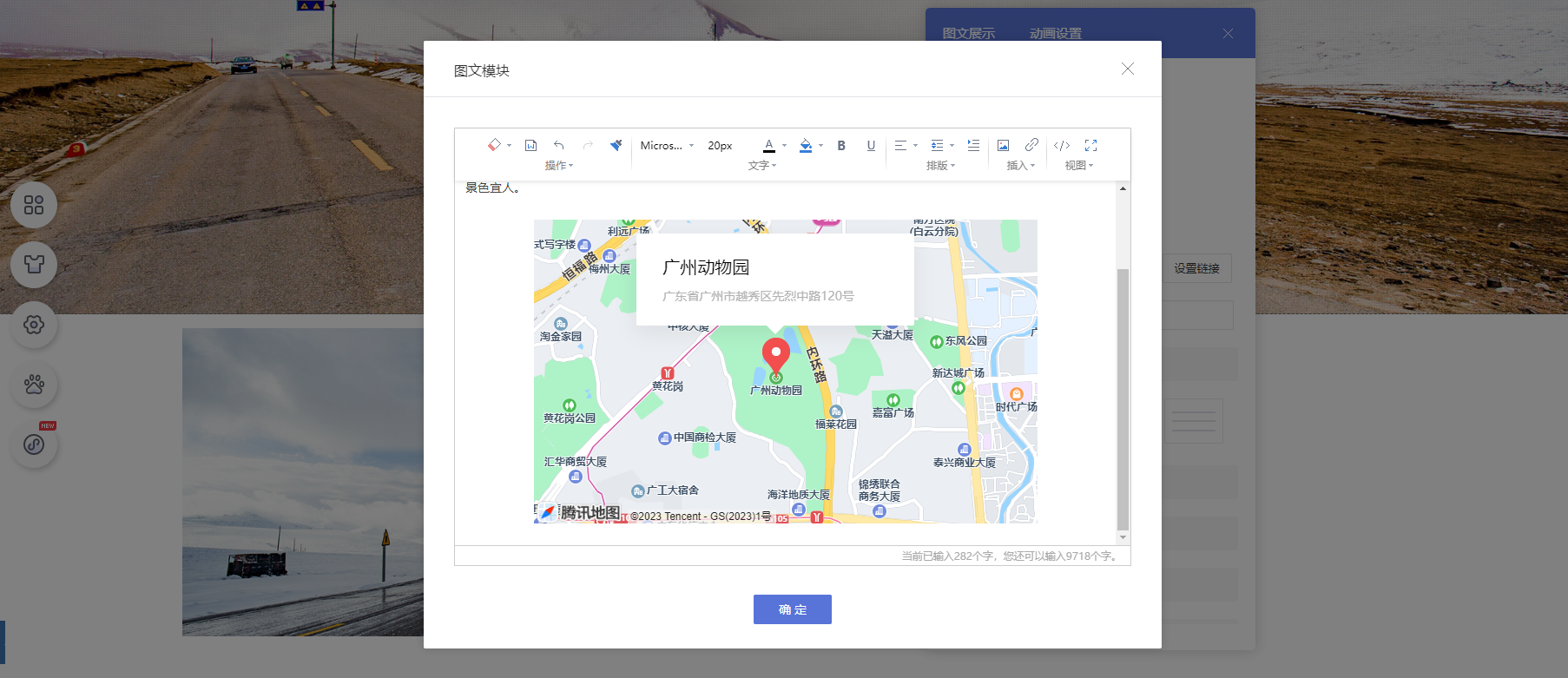Click the indent icon
This screenshot has height=678, width=1568.
click(973, 145)
